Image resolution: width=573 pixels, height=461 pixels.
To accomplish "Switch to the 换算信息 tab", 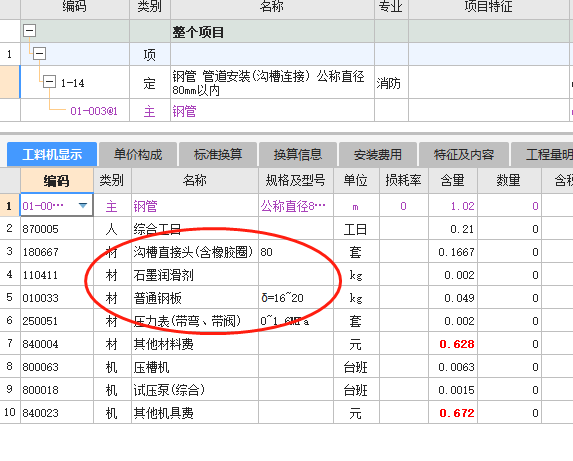I will coord(298,155).
